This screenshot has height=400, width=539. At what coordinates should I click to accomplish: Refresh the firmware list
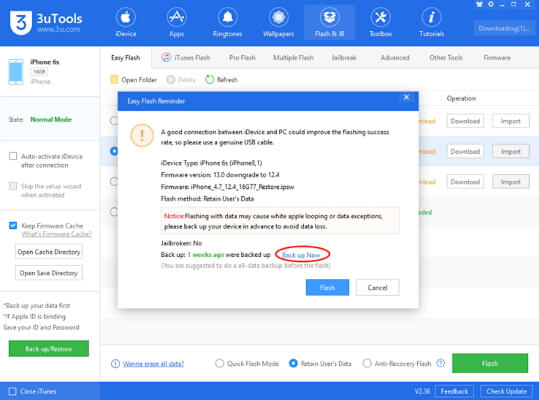[x=221, y=80]
